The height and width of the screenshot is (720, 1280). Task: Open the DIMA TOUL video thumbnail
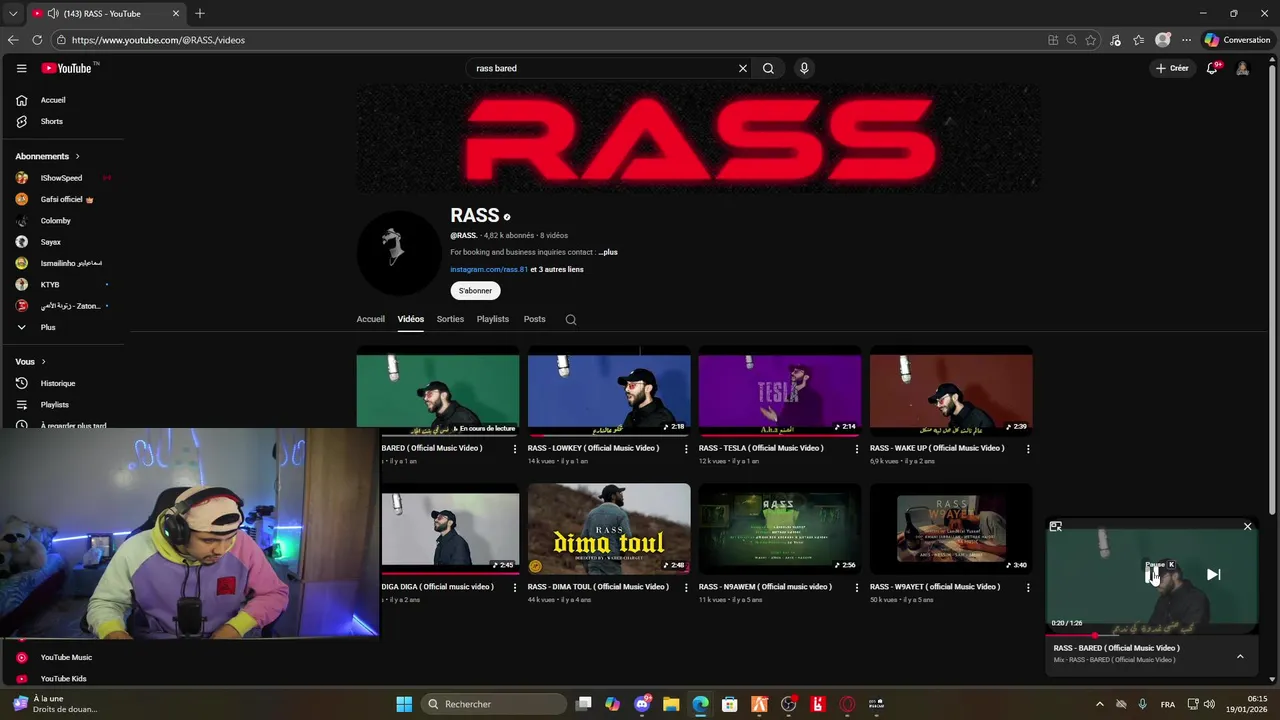pyautogui.click(x=609, y=529)
